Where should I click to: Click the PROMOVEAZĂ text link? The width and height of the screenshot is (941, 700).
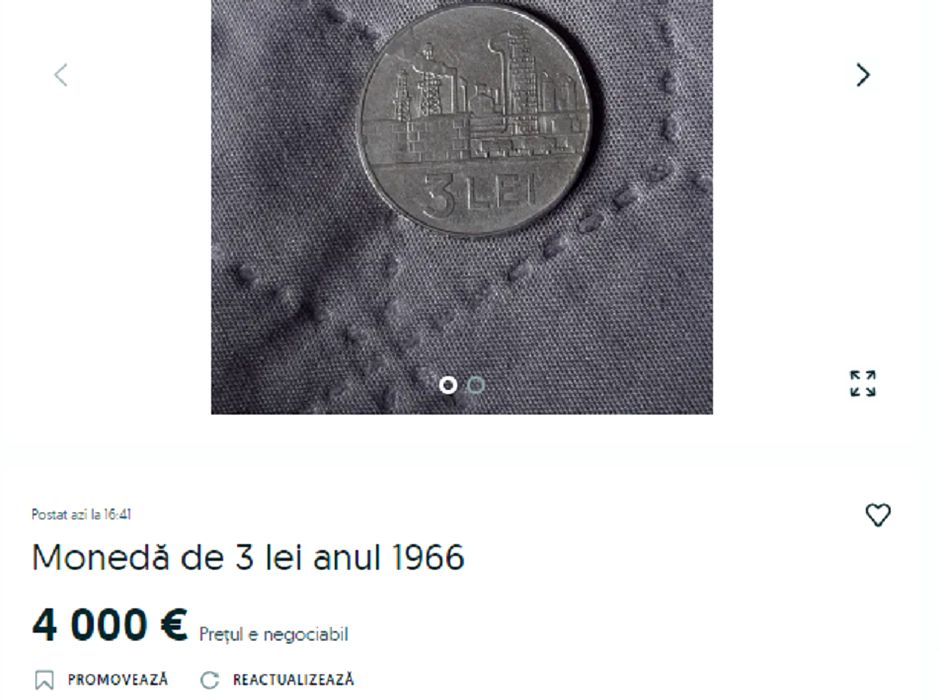118,680
